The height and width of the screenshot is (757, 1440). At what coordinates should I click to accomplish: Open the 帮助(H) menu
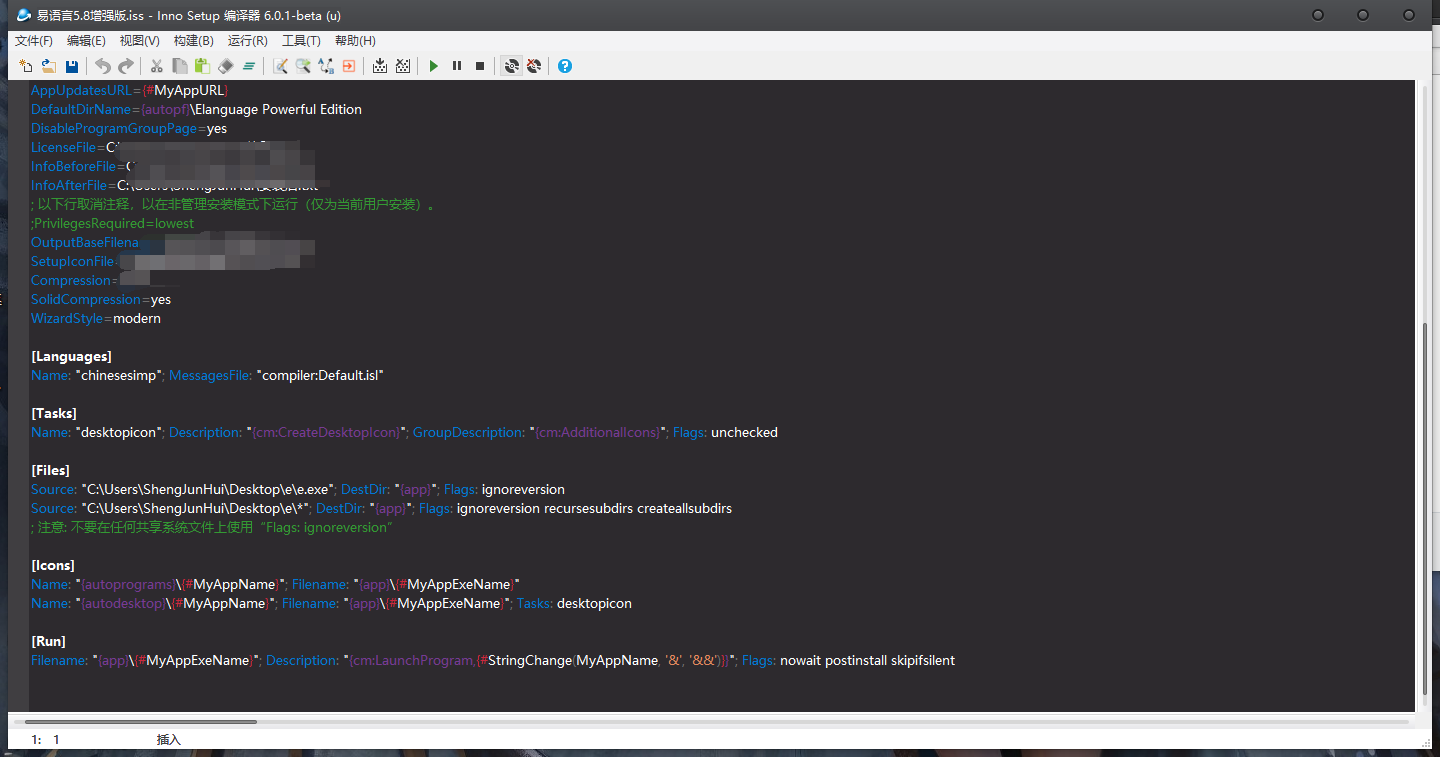(x=355, y=41)
